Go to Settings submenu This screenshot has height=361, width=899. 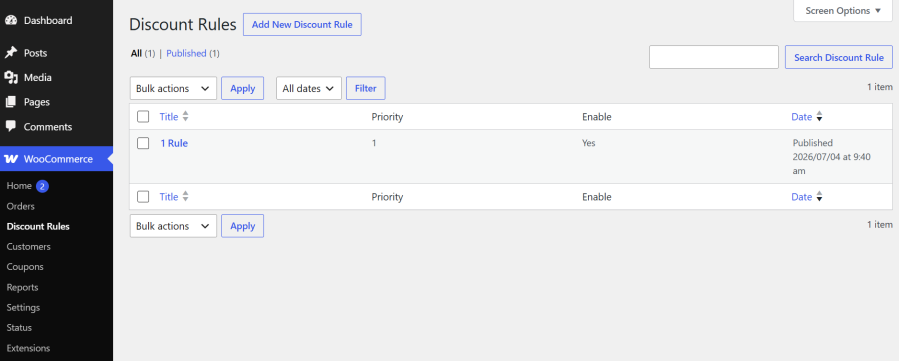pos(23,308)
